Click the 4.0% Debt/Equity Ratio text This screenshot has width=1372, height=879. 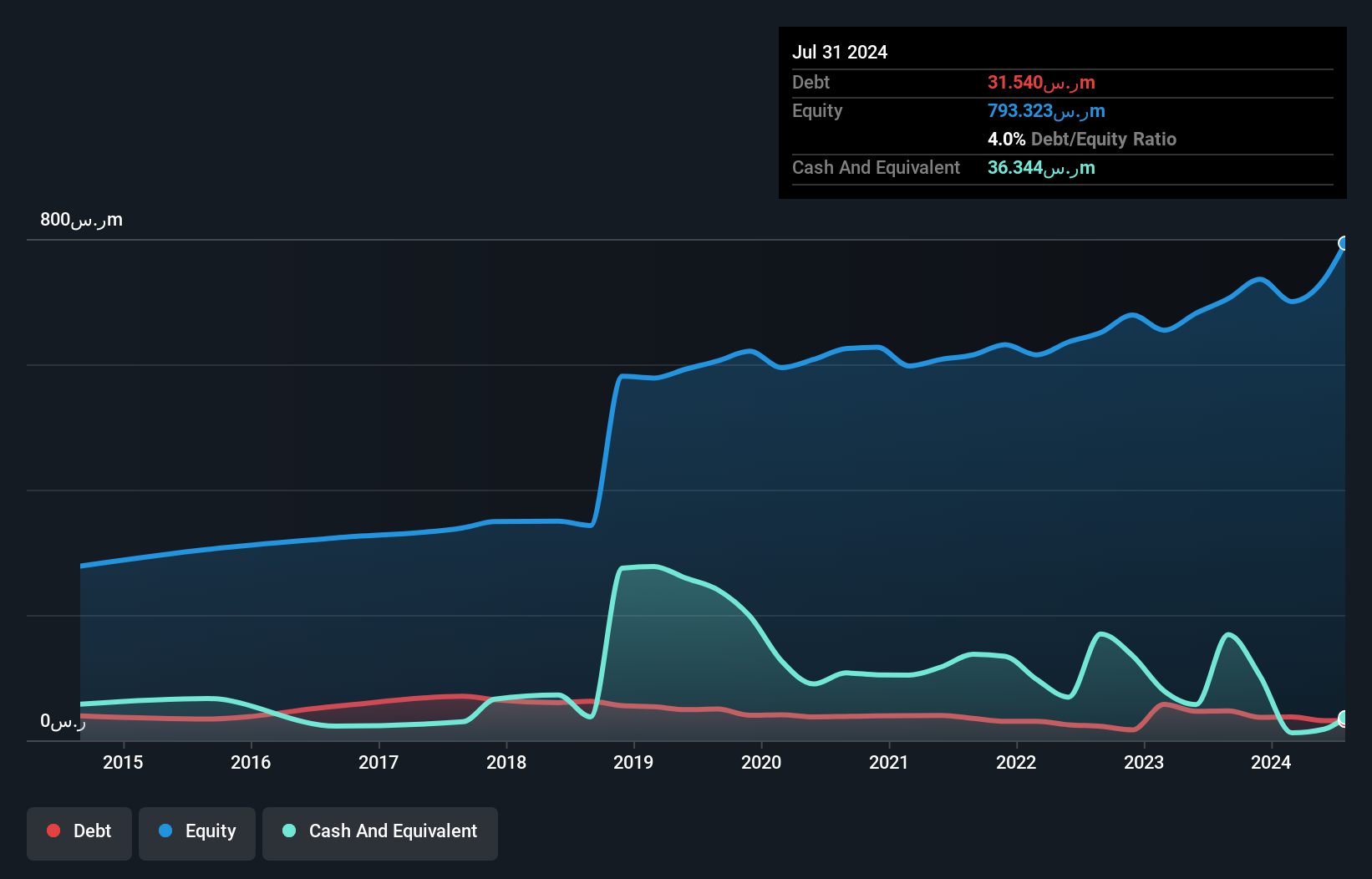pos(1082,140)
